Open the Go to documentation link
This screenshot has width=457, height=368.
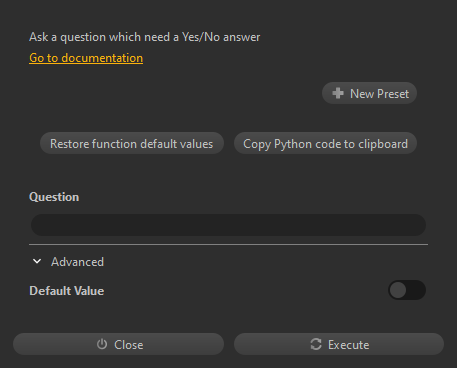(86, 58)
